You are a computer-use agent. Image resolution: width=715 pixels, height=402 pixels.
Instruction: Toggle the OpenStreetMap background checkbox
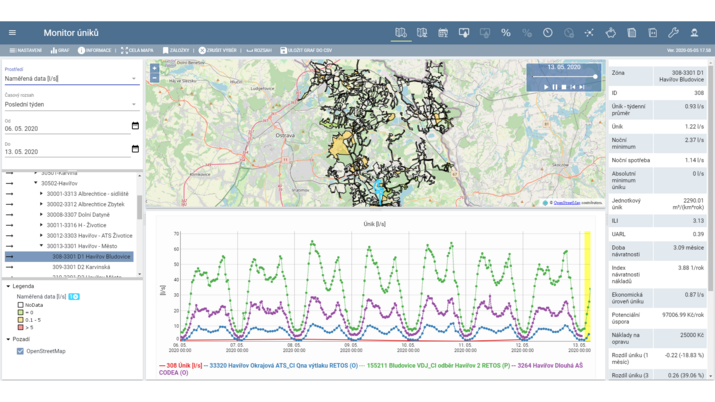(20, 351)
